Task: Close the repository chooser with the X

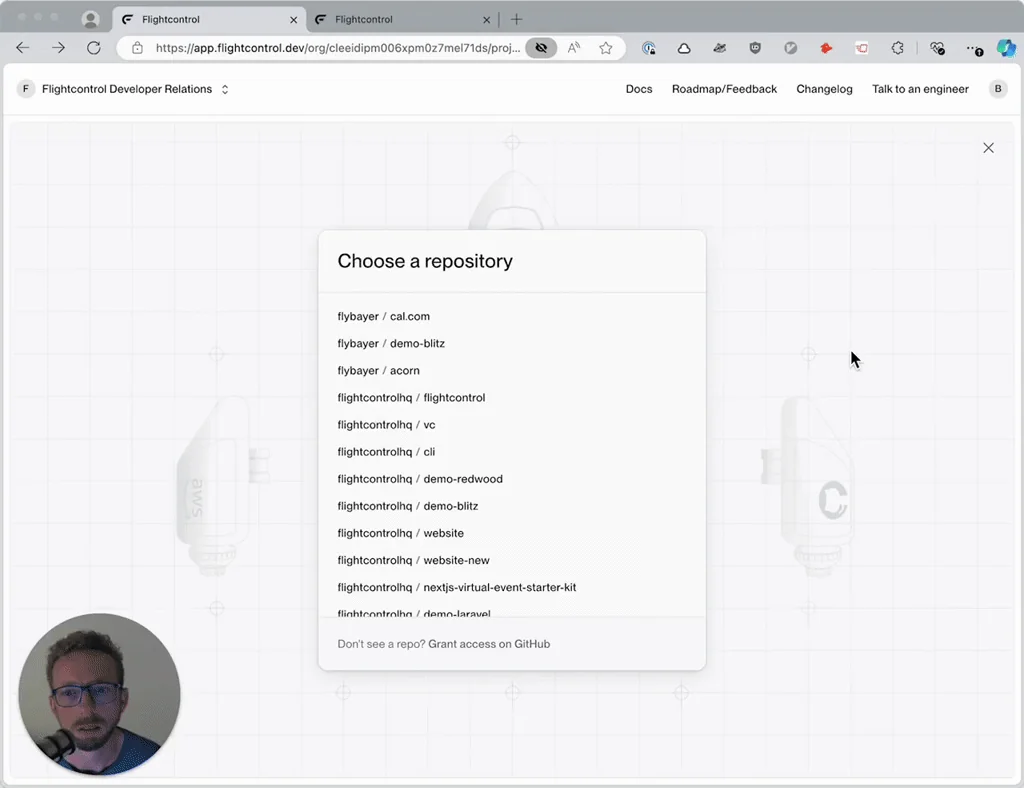Action: click(989, 148)
